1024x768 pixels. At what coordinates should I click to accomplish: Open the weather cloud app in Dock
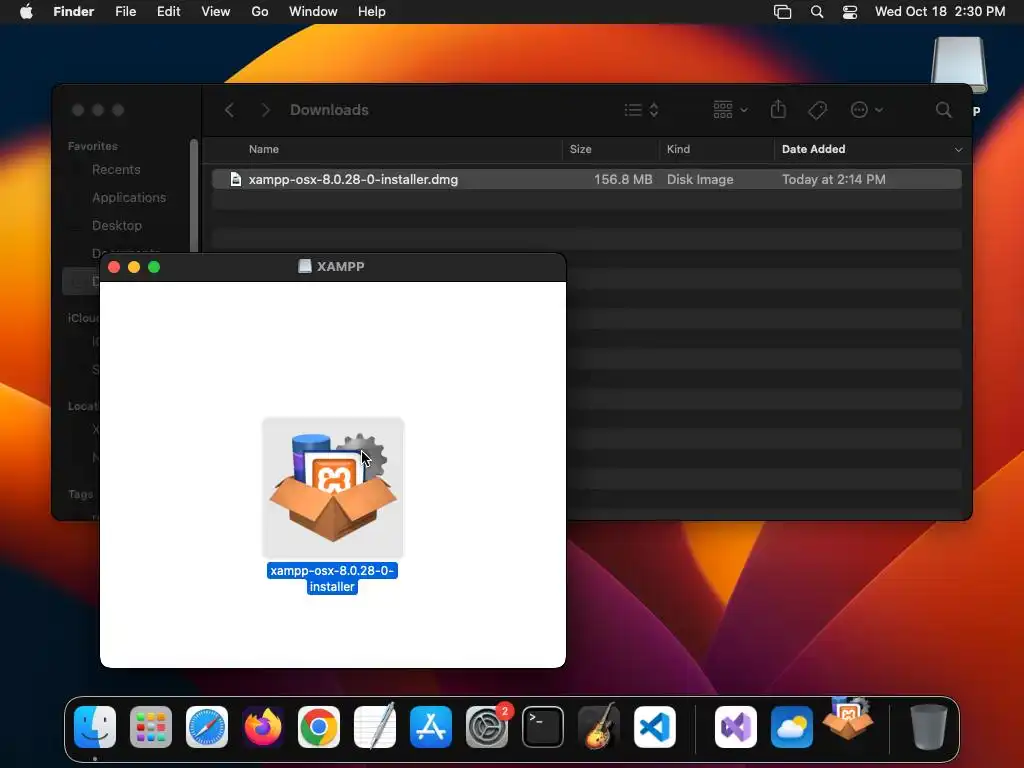[792, 727]
